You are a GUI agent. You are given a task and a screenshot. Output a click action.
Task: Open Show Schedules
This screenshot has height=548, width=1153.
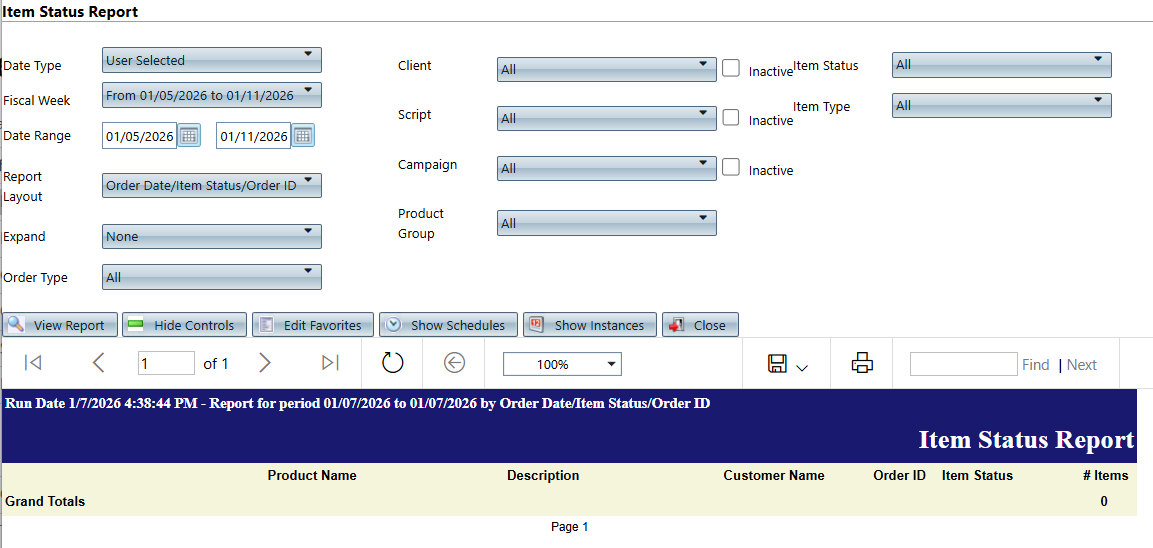point(448,325)
